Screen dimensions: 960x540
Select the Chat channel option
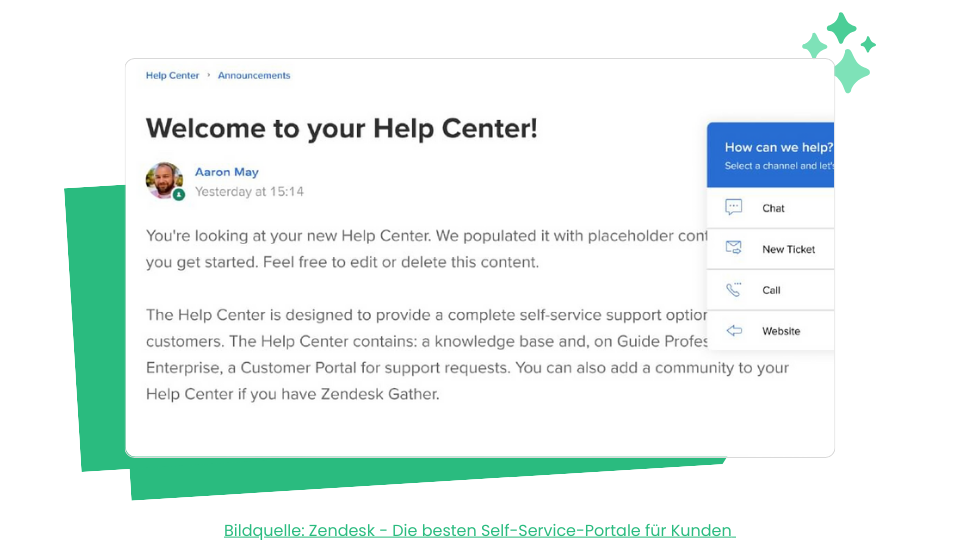pos(770,208)
